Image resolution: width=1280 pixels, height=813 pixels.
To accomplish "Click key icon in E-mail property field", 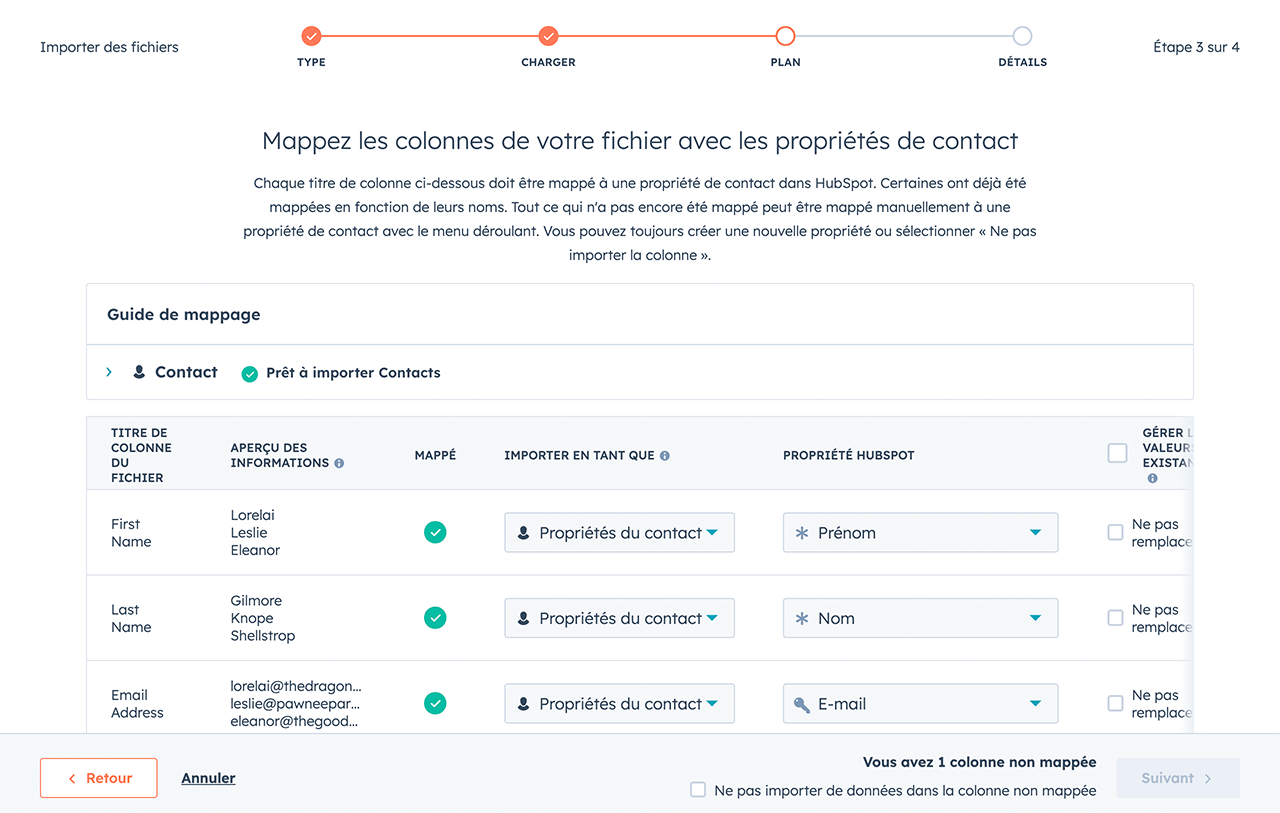I will pyautogui.click(x=802, y=705).
